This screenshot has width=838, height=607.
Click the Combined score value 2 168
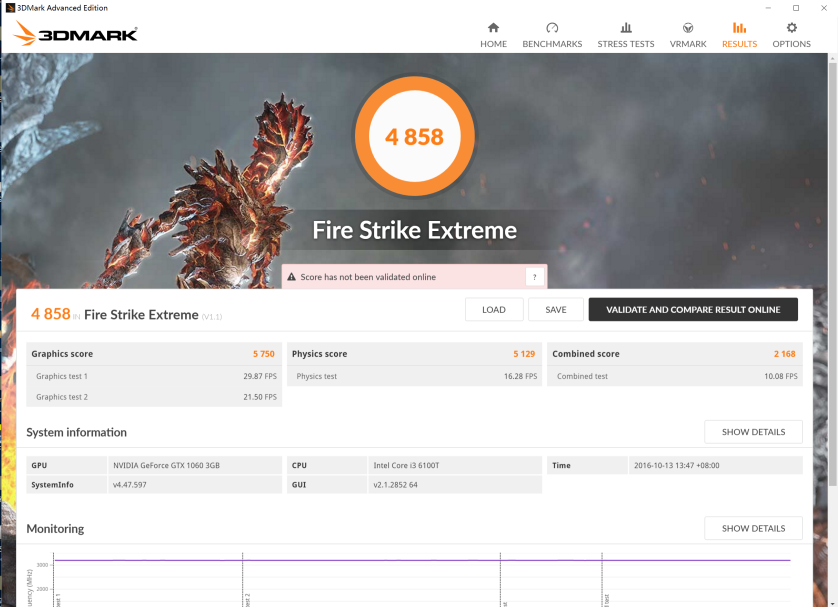pyautogui.click(x=784, y=354)
